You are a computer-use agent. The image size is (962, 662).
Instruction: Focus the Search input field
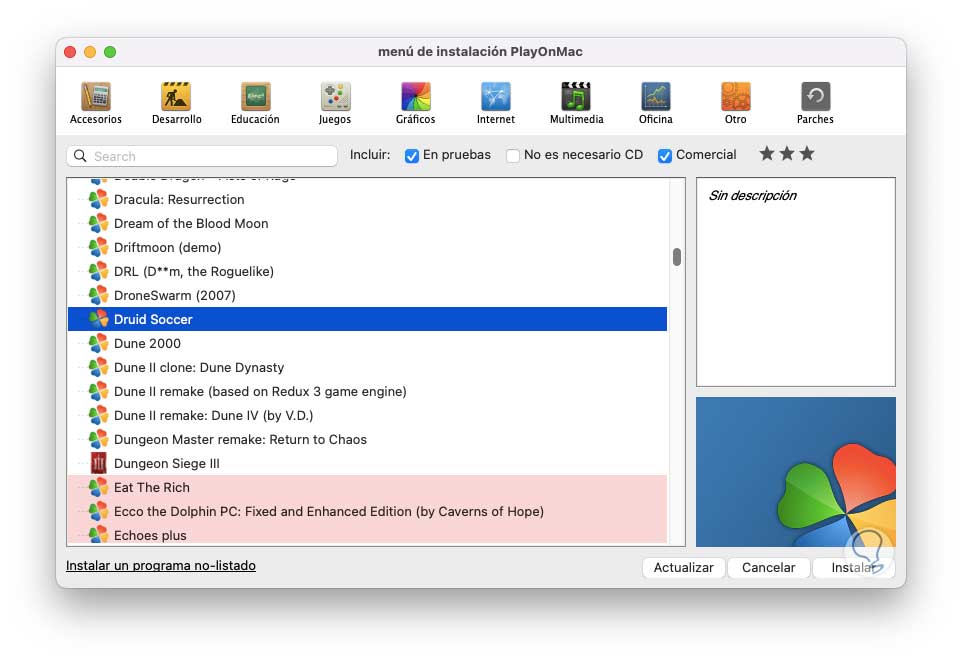coord(202,156)
